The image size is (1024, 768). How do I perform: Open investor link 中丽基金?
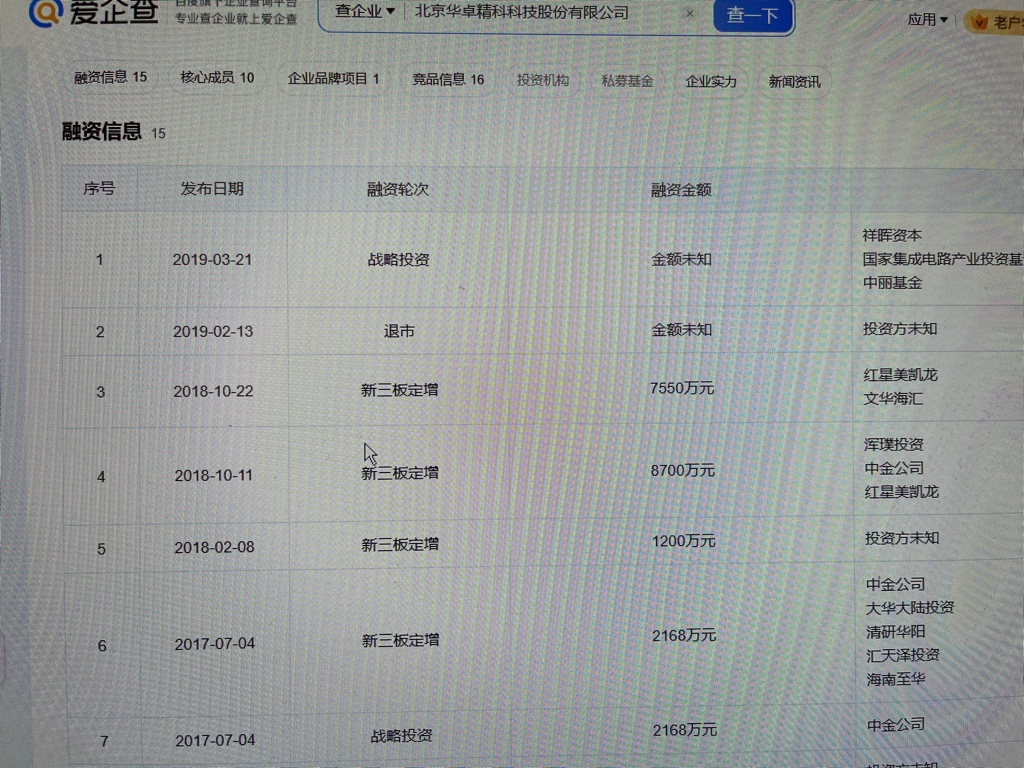892,283
